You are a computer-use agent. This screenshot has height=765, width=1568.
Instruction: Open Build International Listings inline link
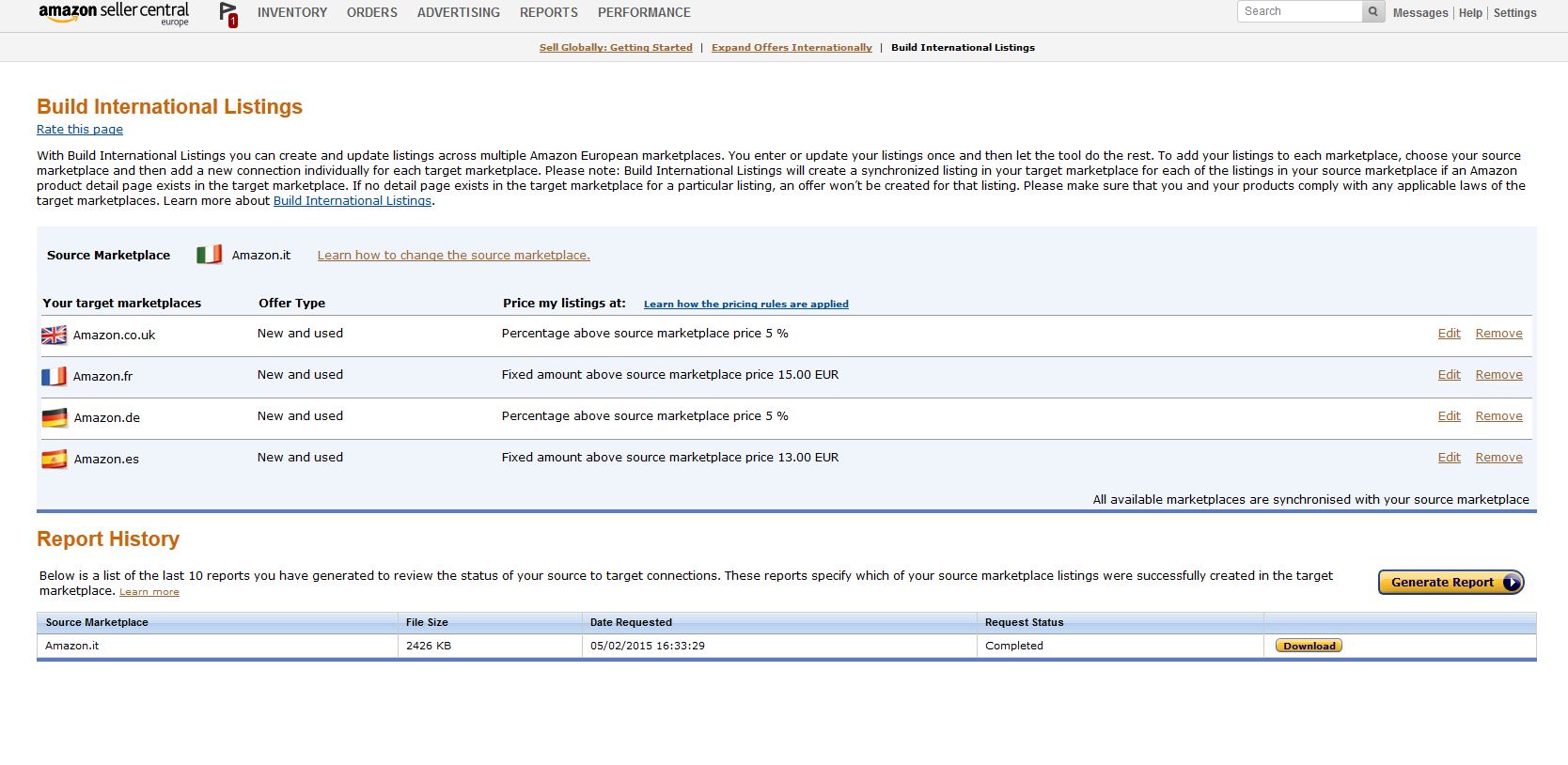click(x=353, y=201)
